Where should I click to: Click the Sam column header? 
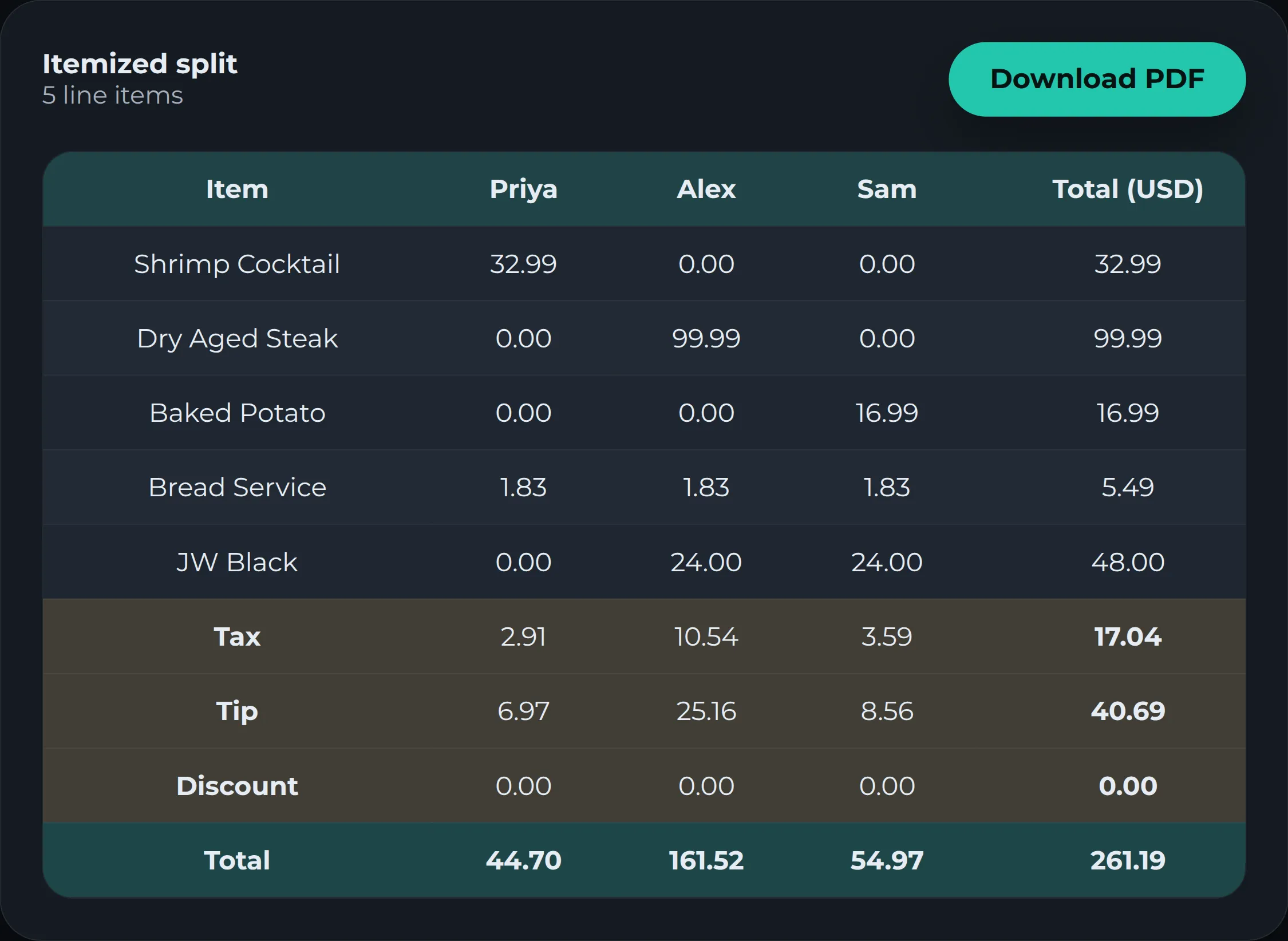887,189
